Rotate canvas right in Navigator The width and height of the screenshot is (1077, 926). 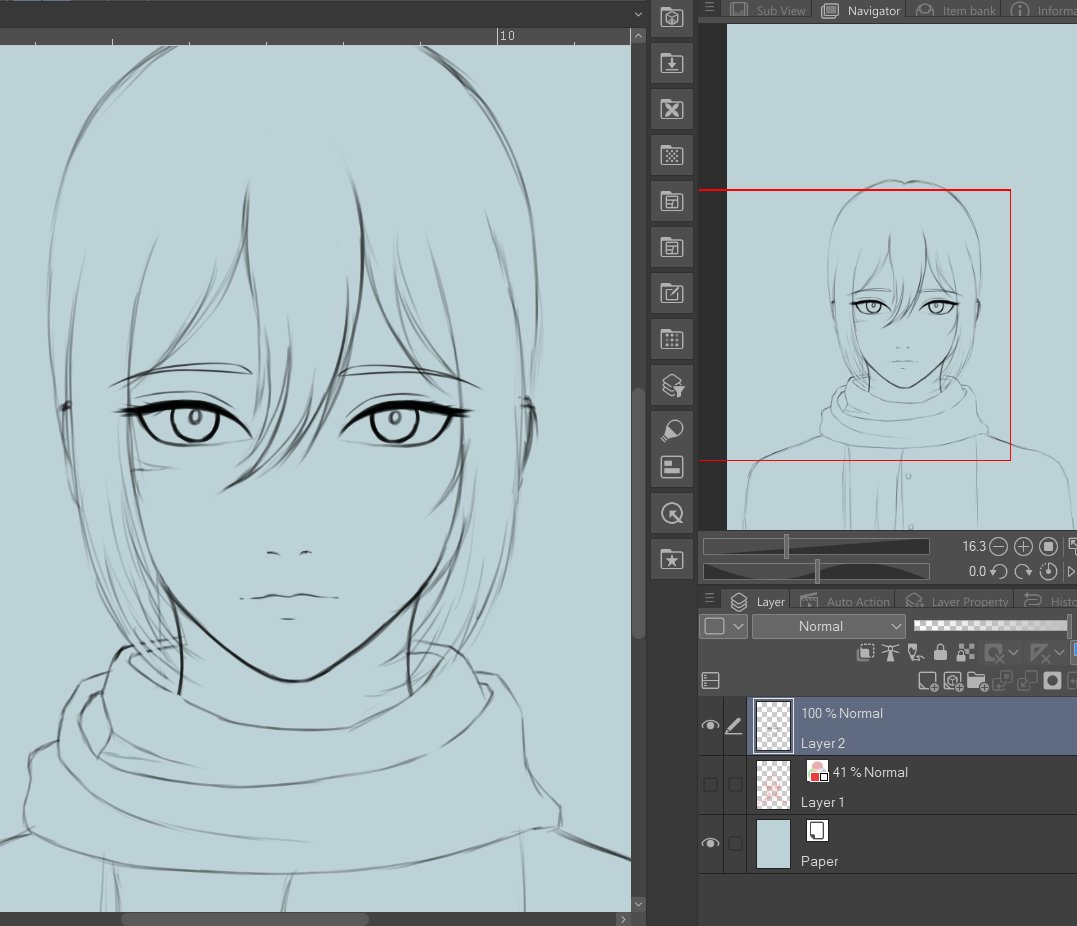[x=1023, y=571]
